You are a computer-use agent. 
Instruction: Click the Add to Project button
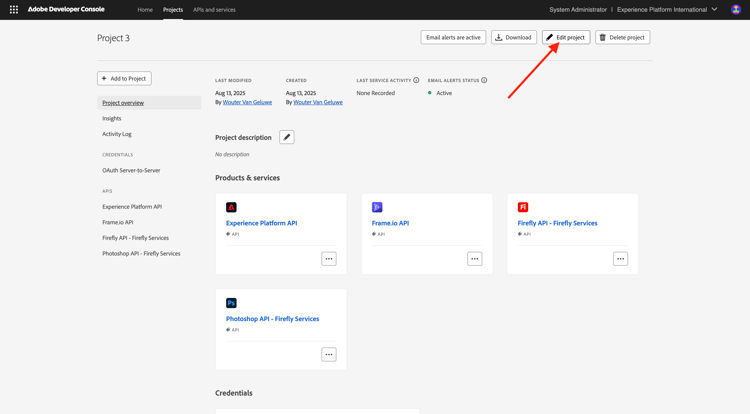coord(124,78)
